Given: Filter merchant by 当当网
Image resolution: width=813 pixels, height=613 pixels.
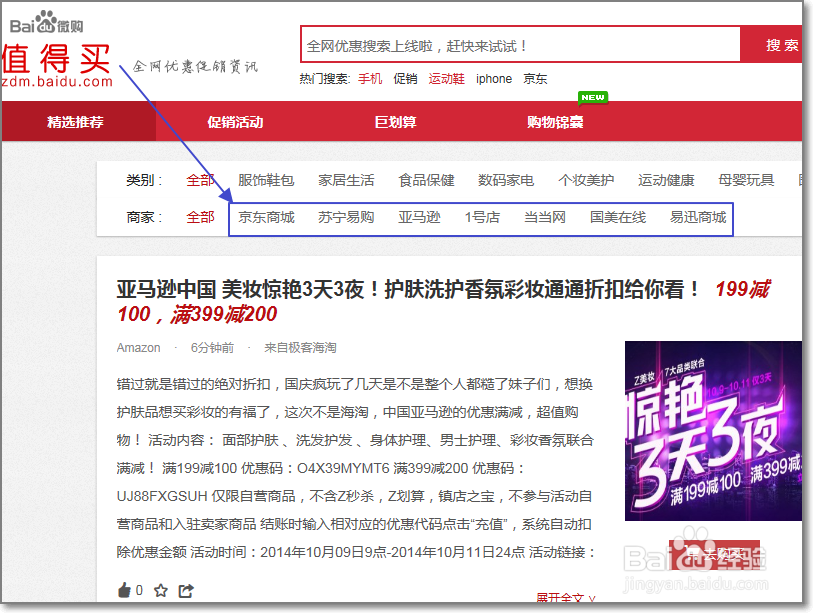Looking at the screenshot, I should click(x=545, y=217).
